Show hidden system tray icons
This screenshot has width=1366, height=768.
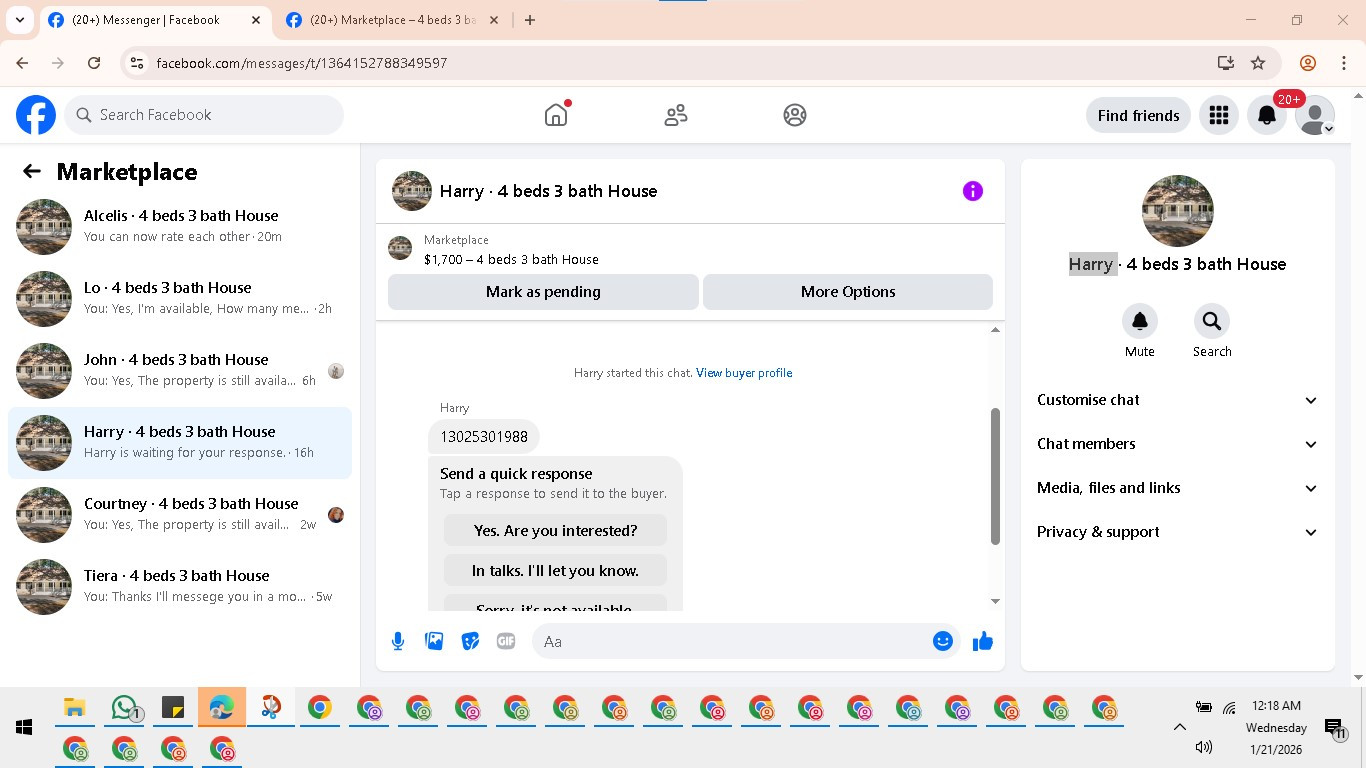[x=1180, y=727]
